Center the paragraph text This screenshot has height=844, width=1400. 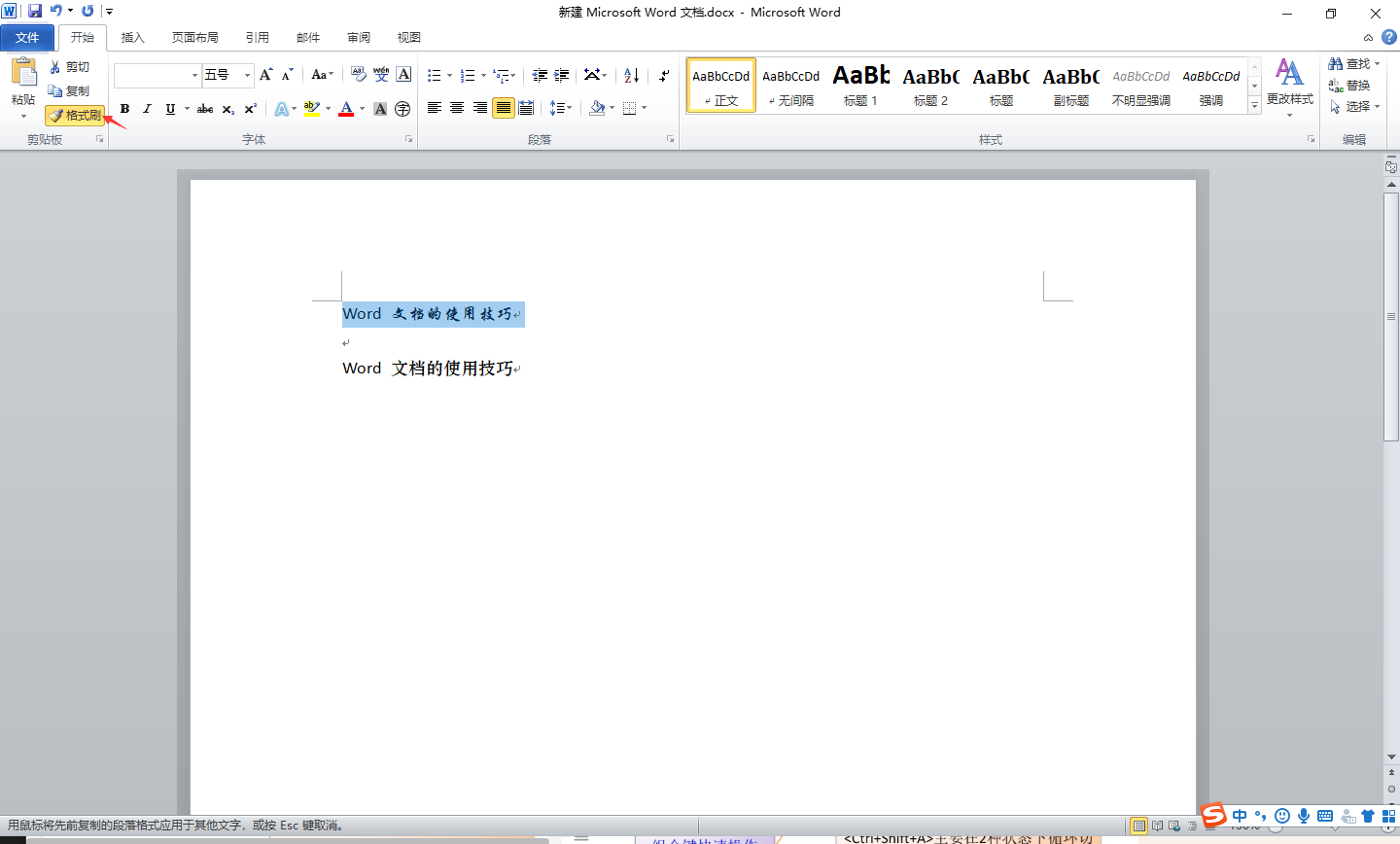(x=457, y=108)
